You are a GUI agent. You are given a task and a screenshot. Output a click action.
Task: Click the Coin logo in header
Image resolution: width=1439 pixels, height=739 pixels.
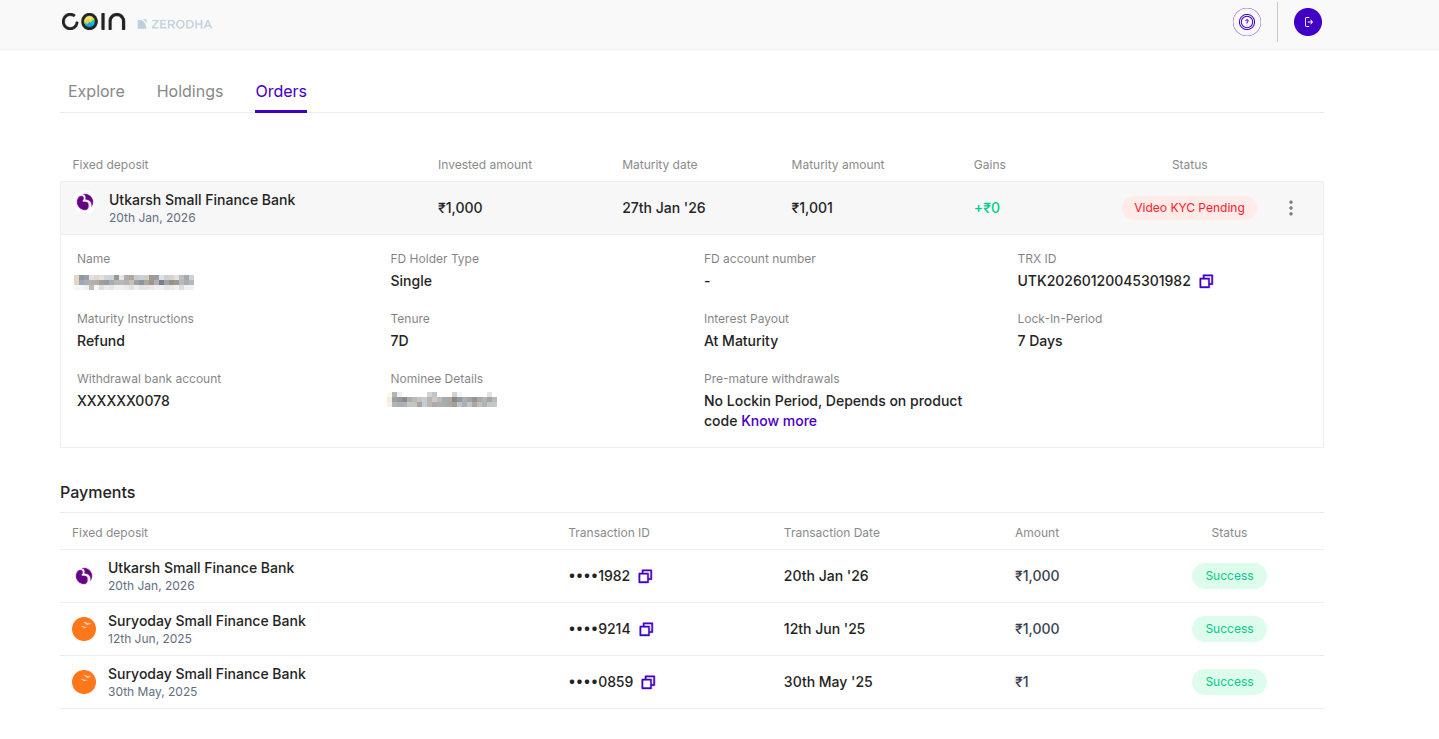point(93,22)
